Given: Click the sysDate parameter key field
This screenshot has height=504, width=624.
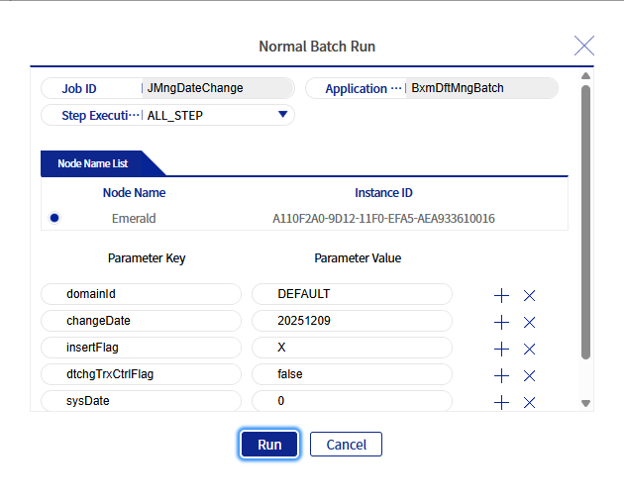Looking at the screenshot, I should [141, 401].
